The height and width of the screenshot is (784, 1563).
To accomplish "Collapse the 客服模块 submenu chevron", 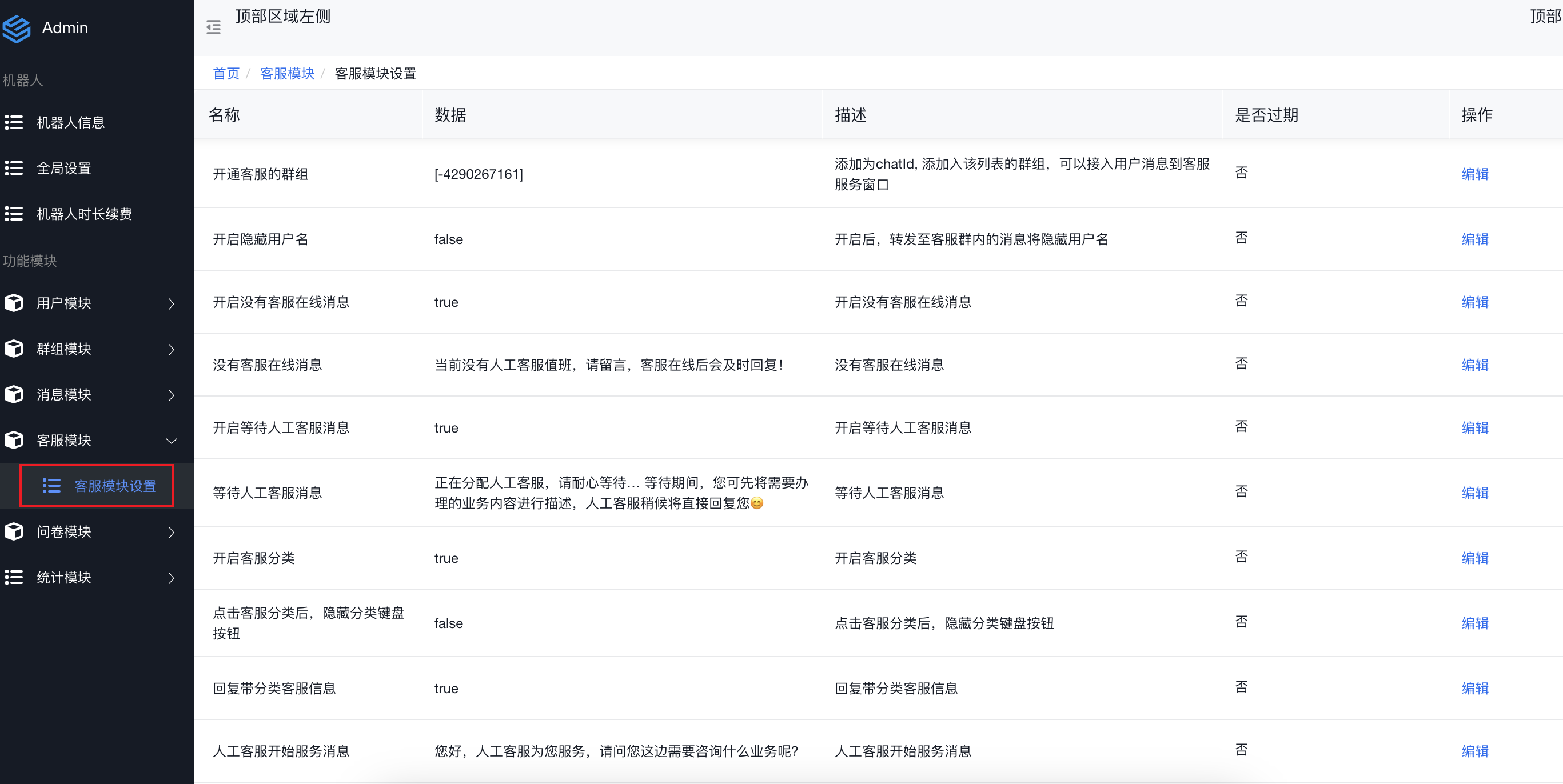I will 171,441.
